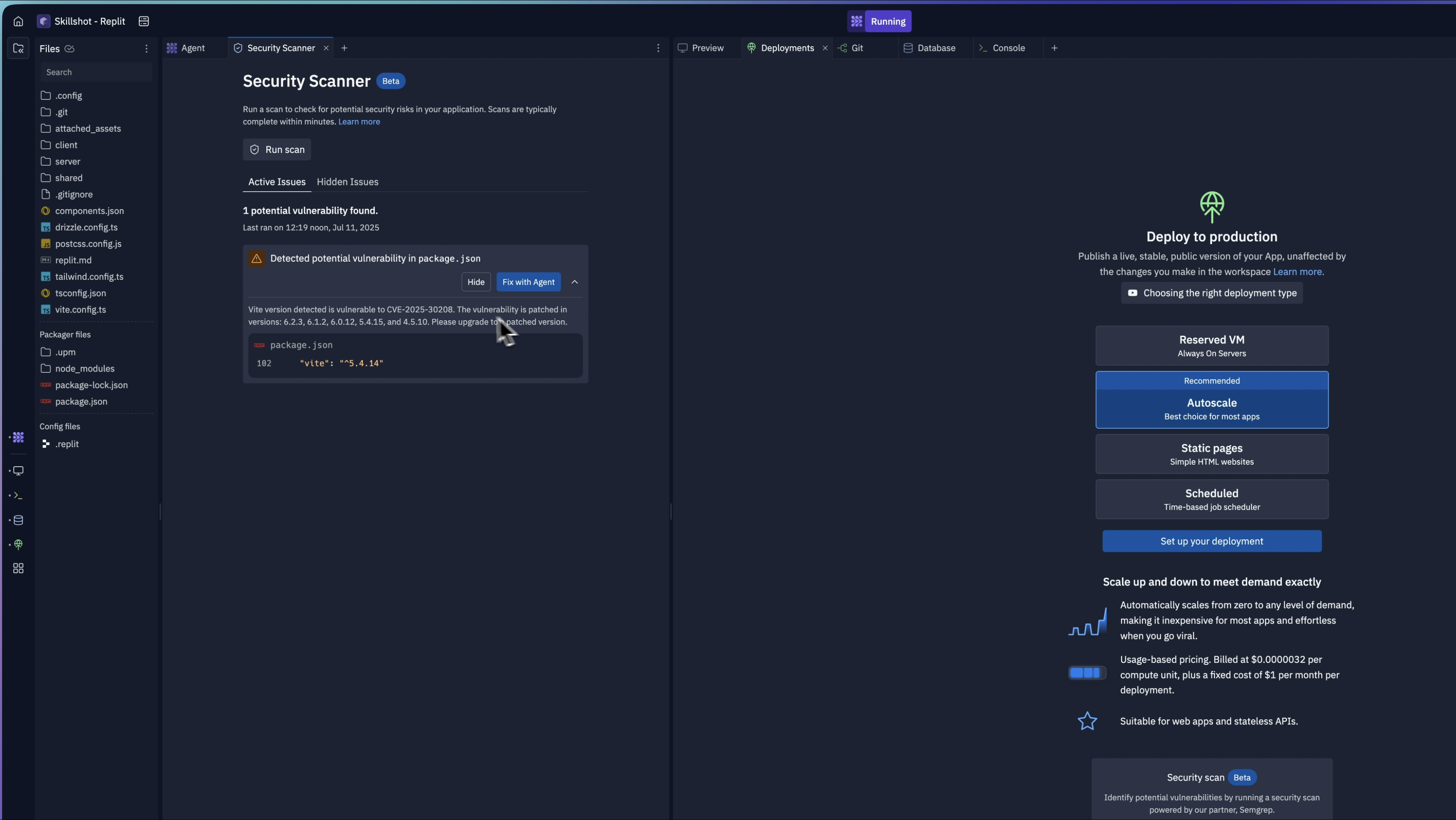Open Console prompt icon in left sidebar
This screenshot has width=1456, height=820.
coord(18,495)
